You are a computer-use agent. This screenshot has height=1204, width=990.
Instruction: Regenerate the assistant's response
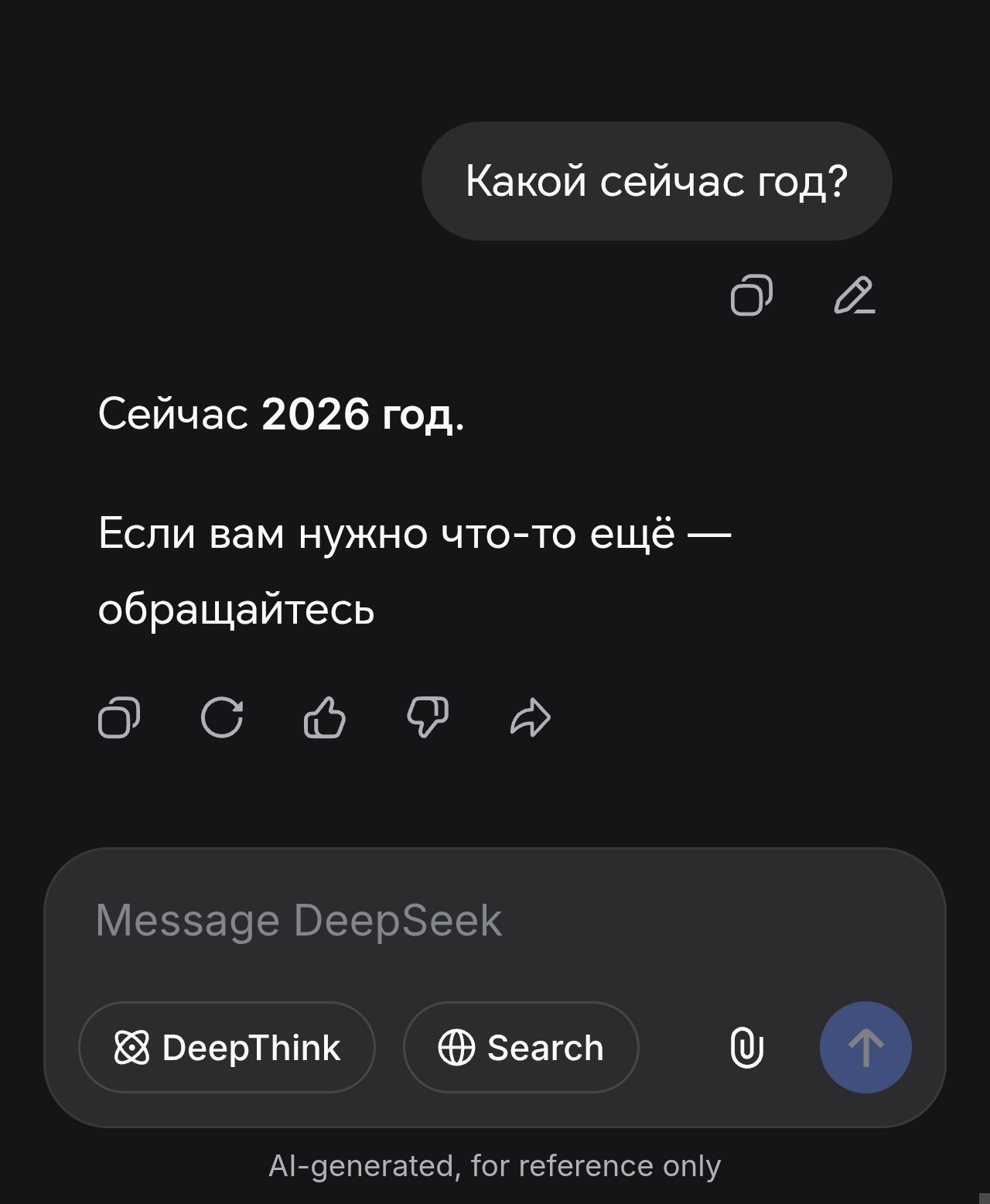click(222, 717)
